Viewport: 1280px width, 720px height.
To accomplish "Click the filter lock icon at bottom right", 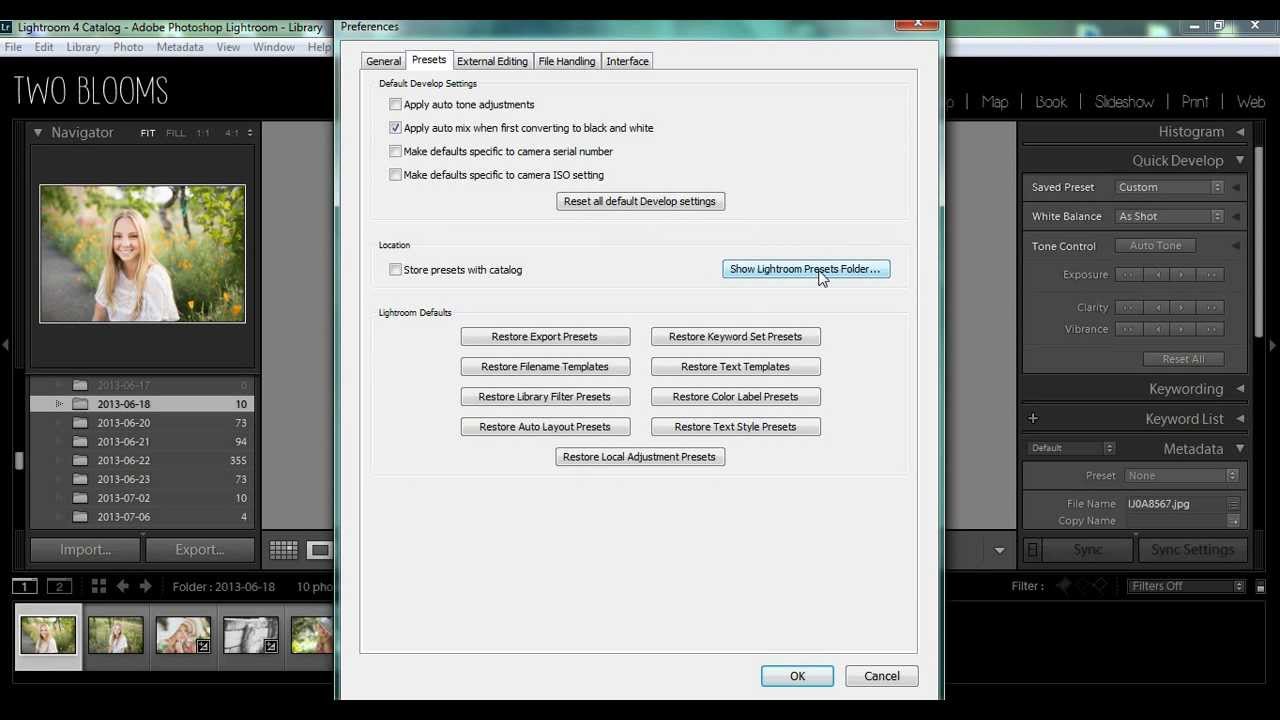I will (1261, 586).
